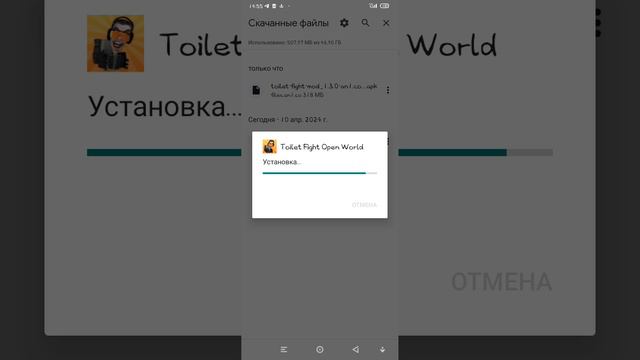640x360 pixels.
Task: Click the Сегодня 10 апр. date header
Action: (x=287, y=120)
